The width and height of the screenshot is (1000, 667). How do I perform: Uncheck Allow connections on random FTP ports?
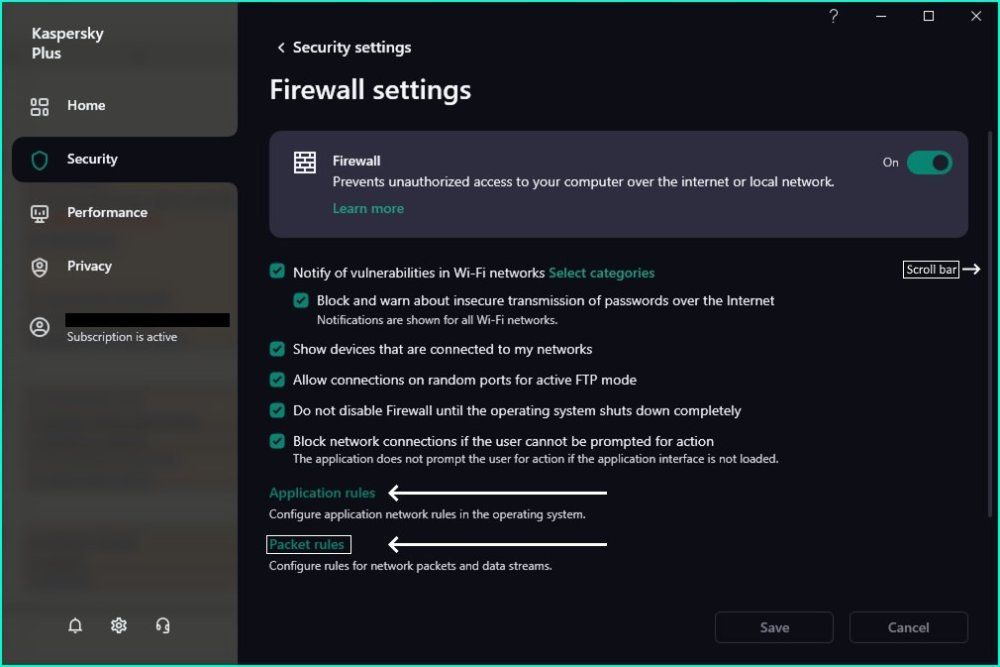point(277,380)
